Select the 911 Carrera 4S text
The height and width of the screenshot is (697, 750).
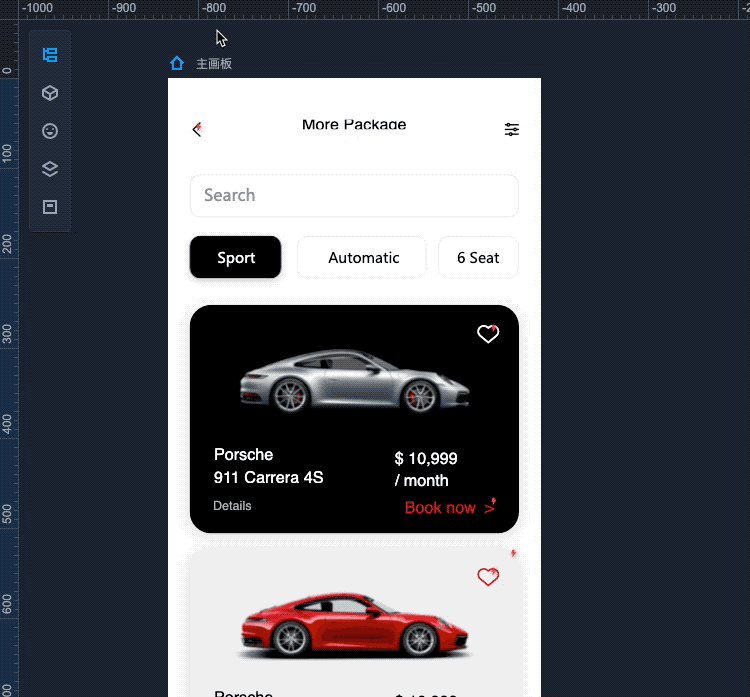268,477
